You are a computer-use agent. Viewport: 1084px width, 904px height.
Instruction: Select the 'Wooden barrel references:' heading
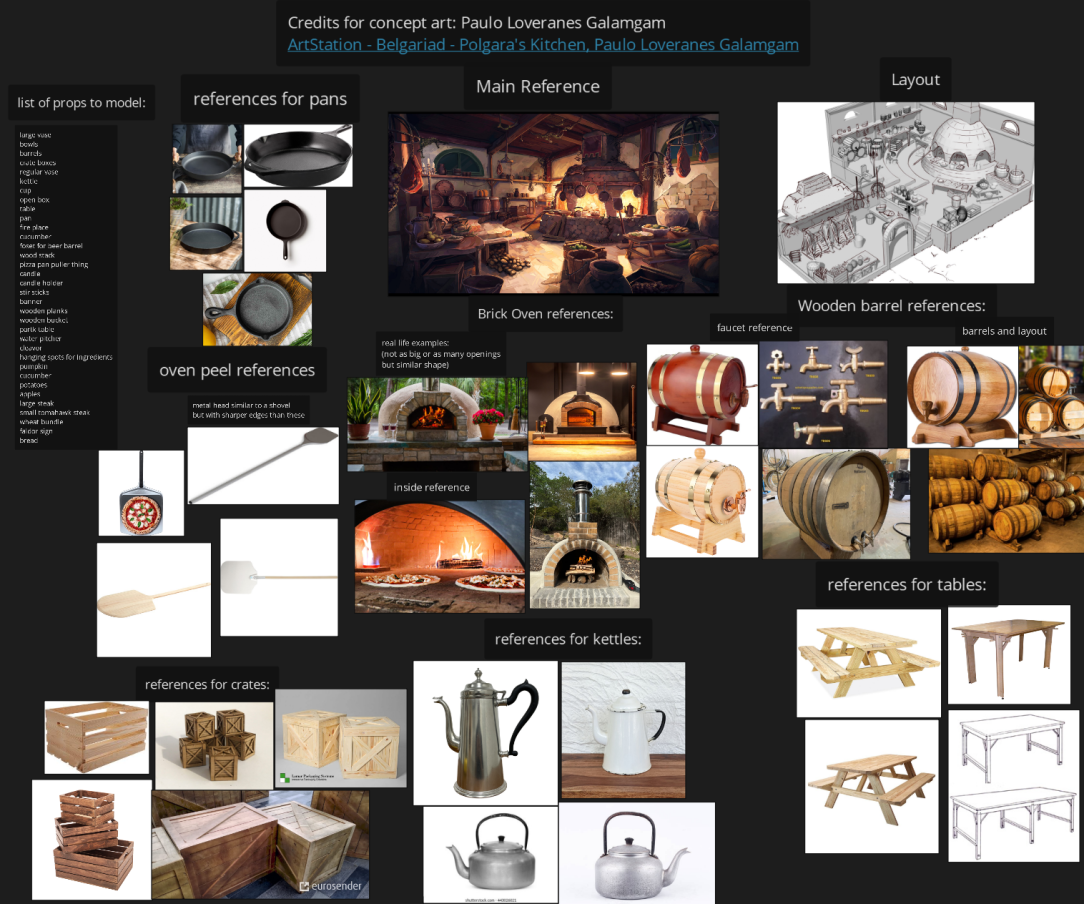(x=892, y=305)
